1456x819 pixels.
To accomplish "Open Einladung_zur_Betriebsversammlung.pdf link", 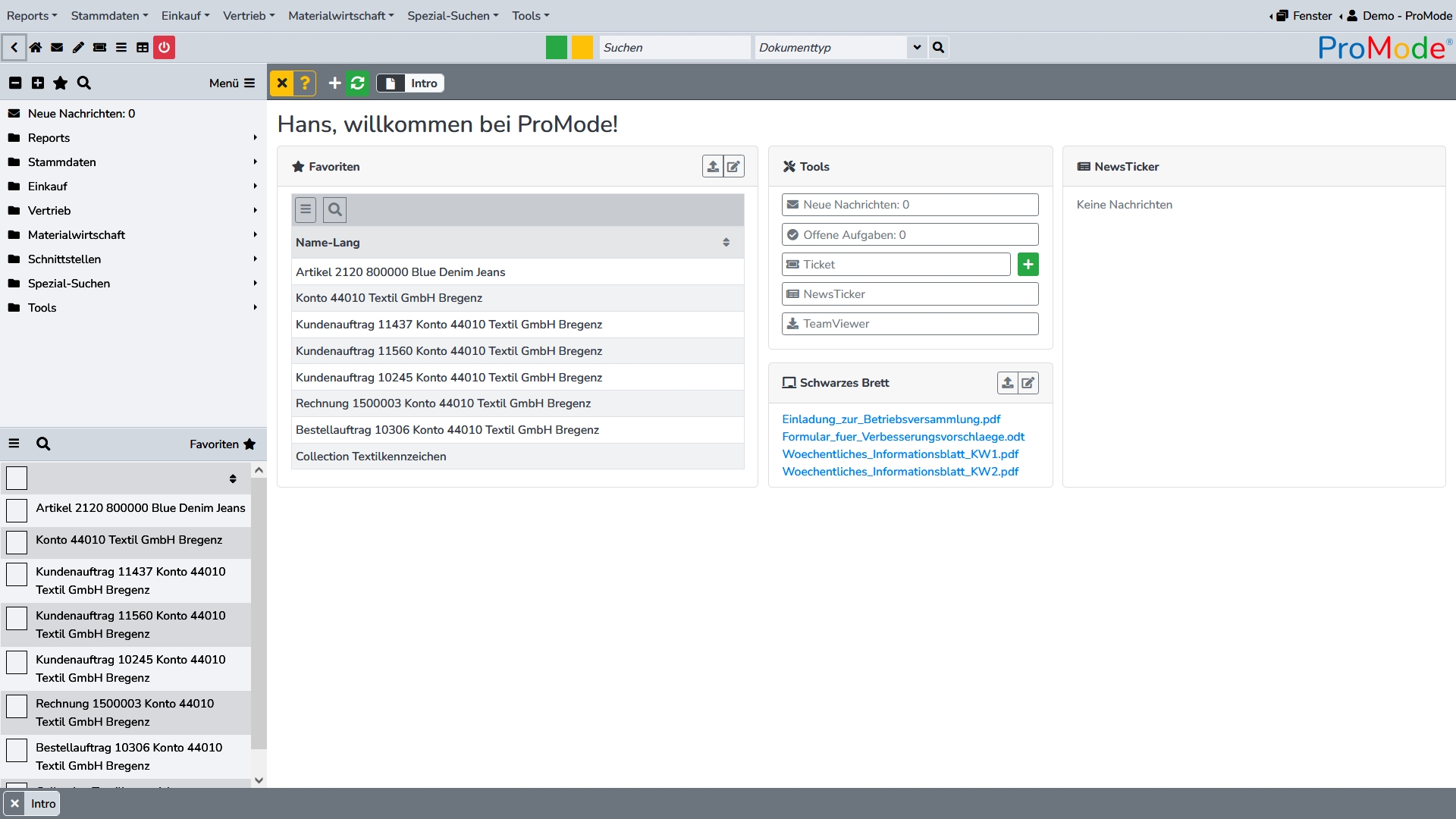I will (x=891, y=419).
